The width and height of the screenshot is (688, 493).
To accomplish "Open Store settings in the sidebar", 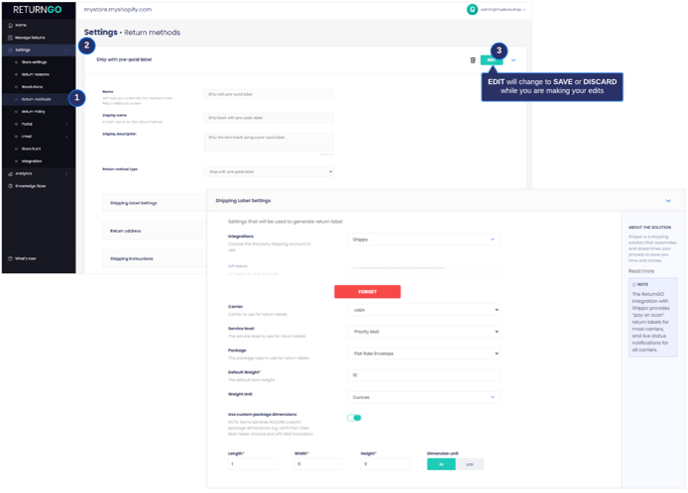I will coord(34,62).
